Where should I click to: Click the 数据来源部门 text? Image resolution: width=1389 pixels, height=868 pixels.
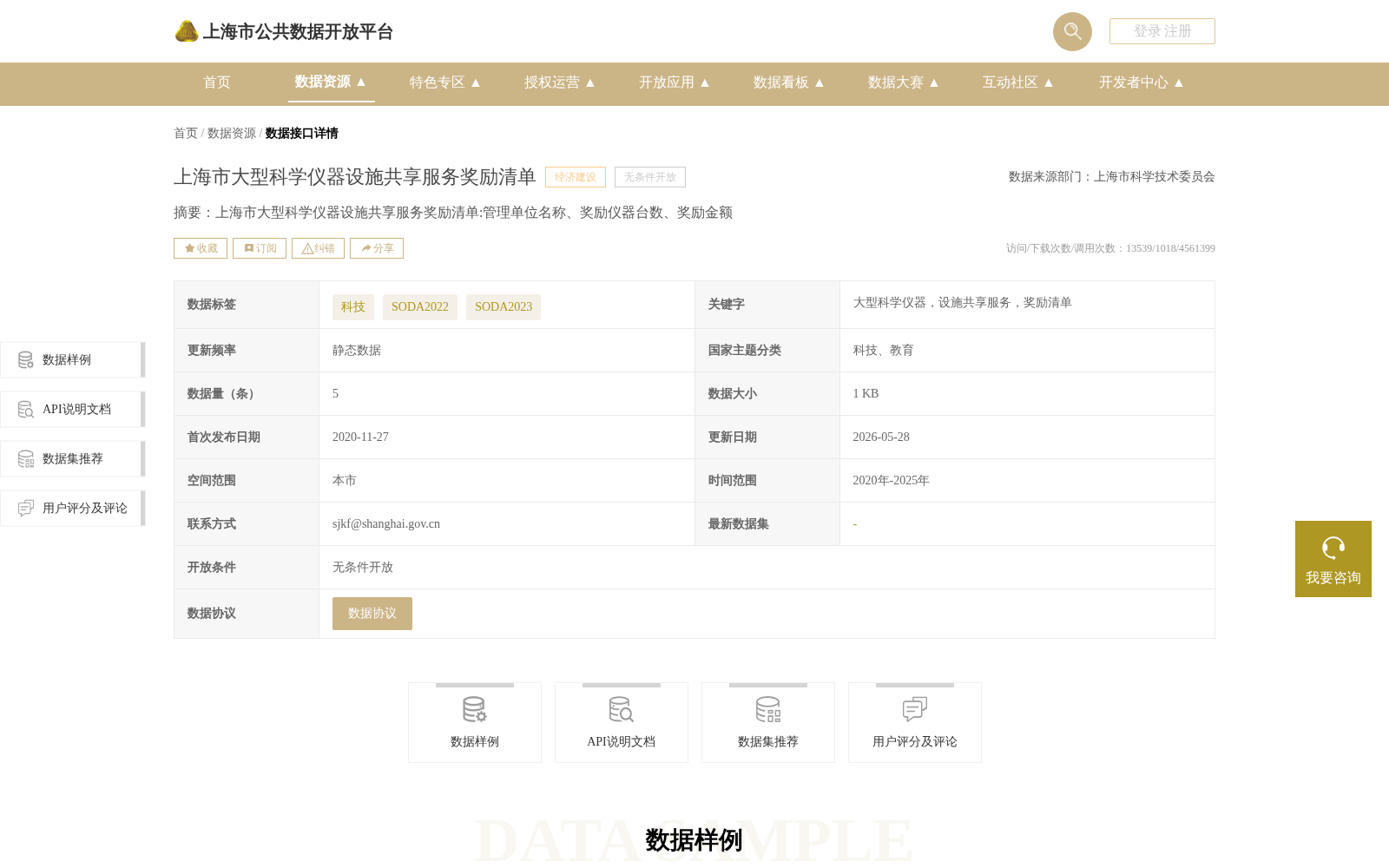(1111, 177)
